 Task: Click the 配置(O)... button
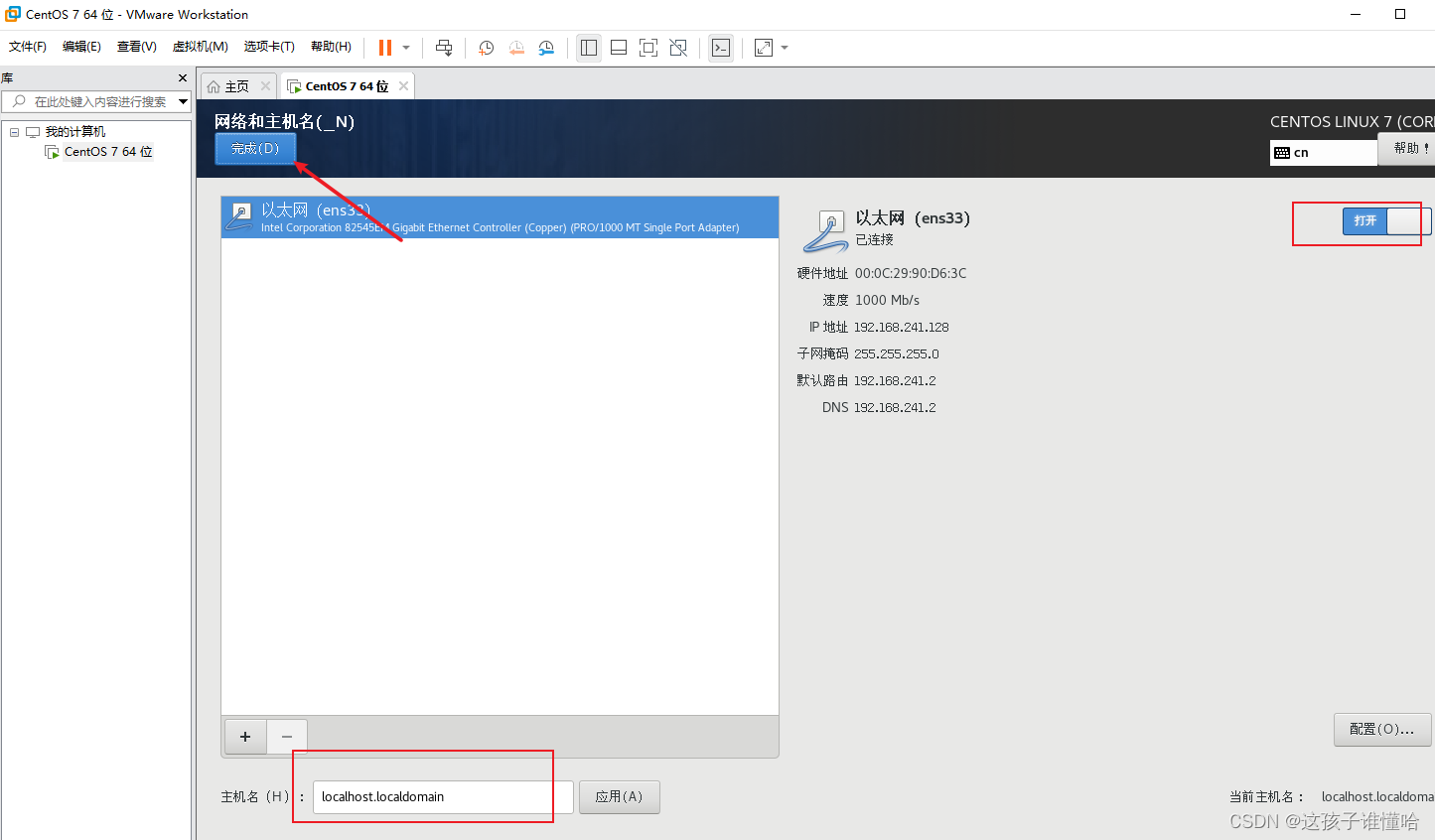[1382, 730]
